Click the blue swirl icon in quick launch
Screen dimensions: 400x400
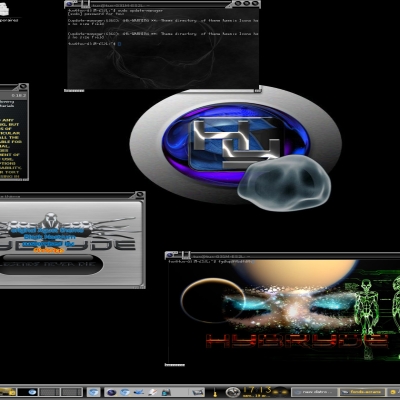pyautogui.click(x=125, y=392)
